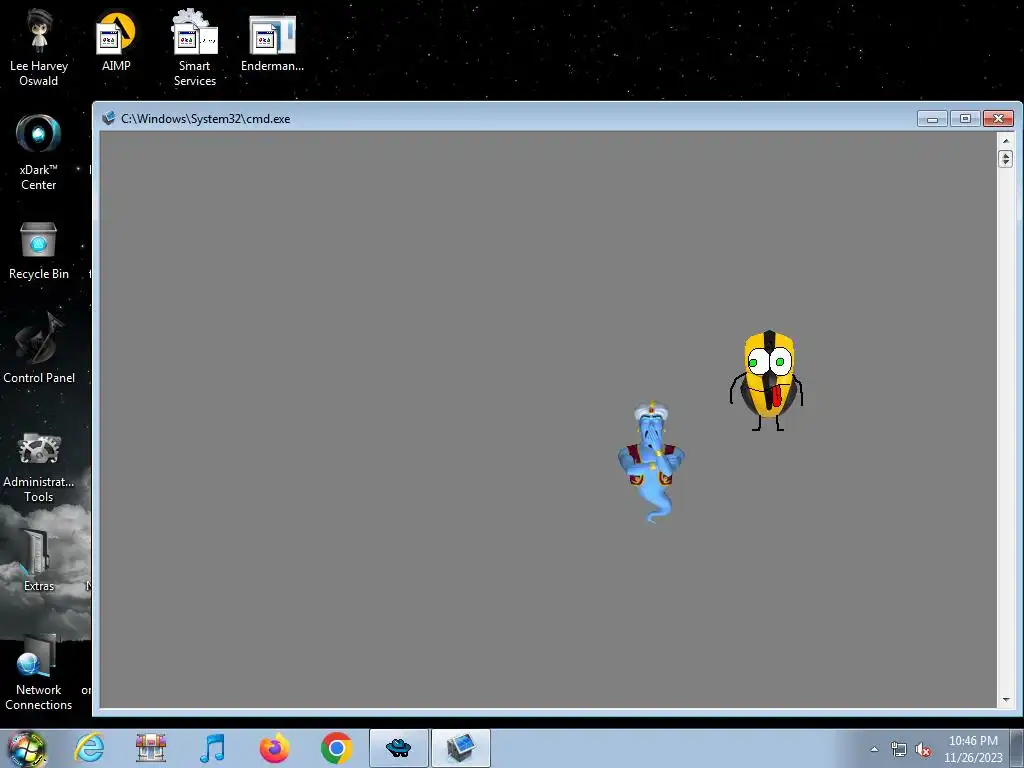Viewport: 1024px width, 768px height.
Task: Click the muted volume tray icon
Action: click(x=923, y=749)
